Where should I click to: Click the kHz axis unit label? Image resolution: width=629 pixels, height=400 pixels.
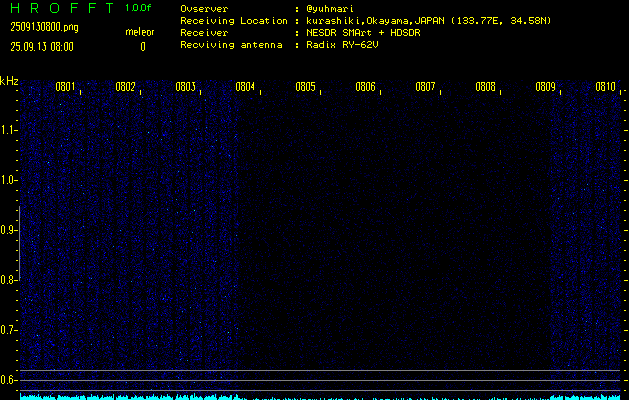point(9,81)
